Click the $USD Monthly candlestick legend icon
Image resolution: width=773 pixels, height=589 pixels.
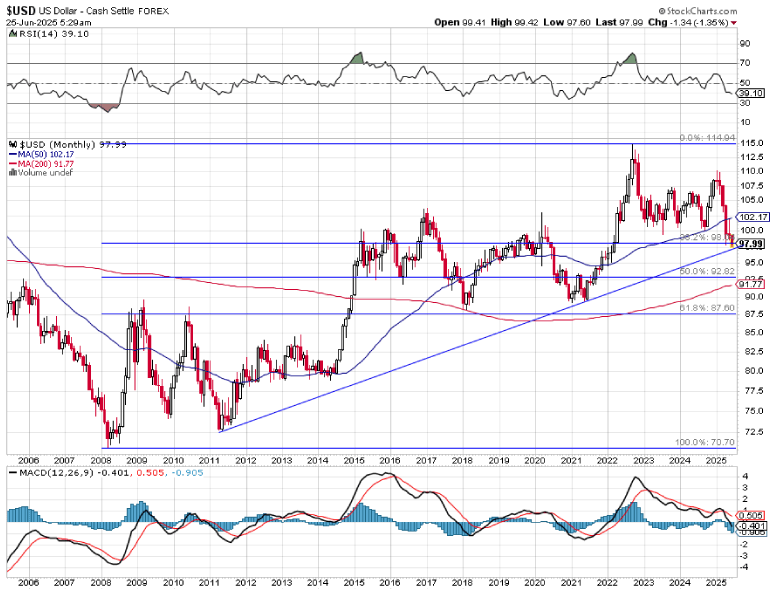click(11, 143)
